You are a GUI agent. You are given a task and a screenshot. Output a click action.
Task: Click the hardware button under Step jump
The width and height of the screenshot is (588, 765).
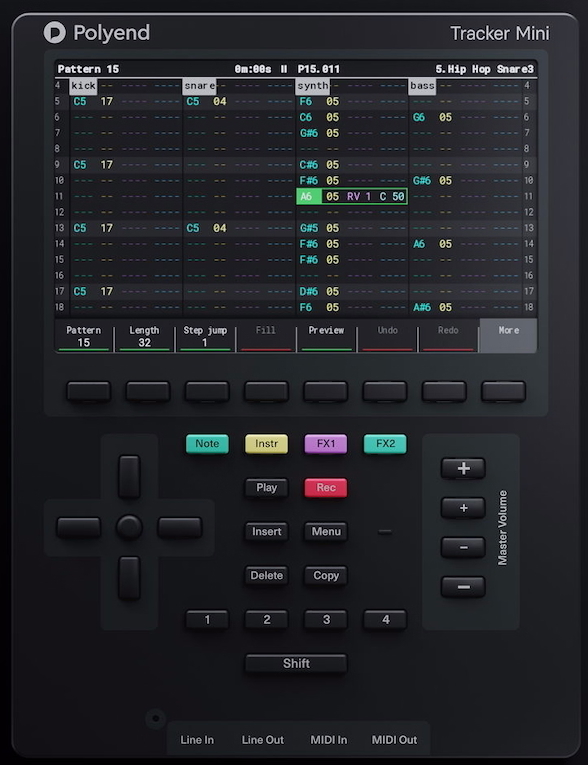coord(207,392)
